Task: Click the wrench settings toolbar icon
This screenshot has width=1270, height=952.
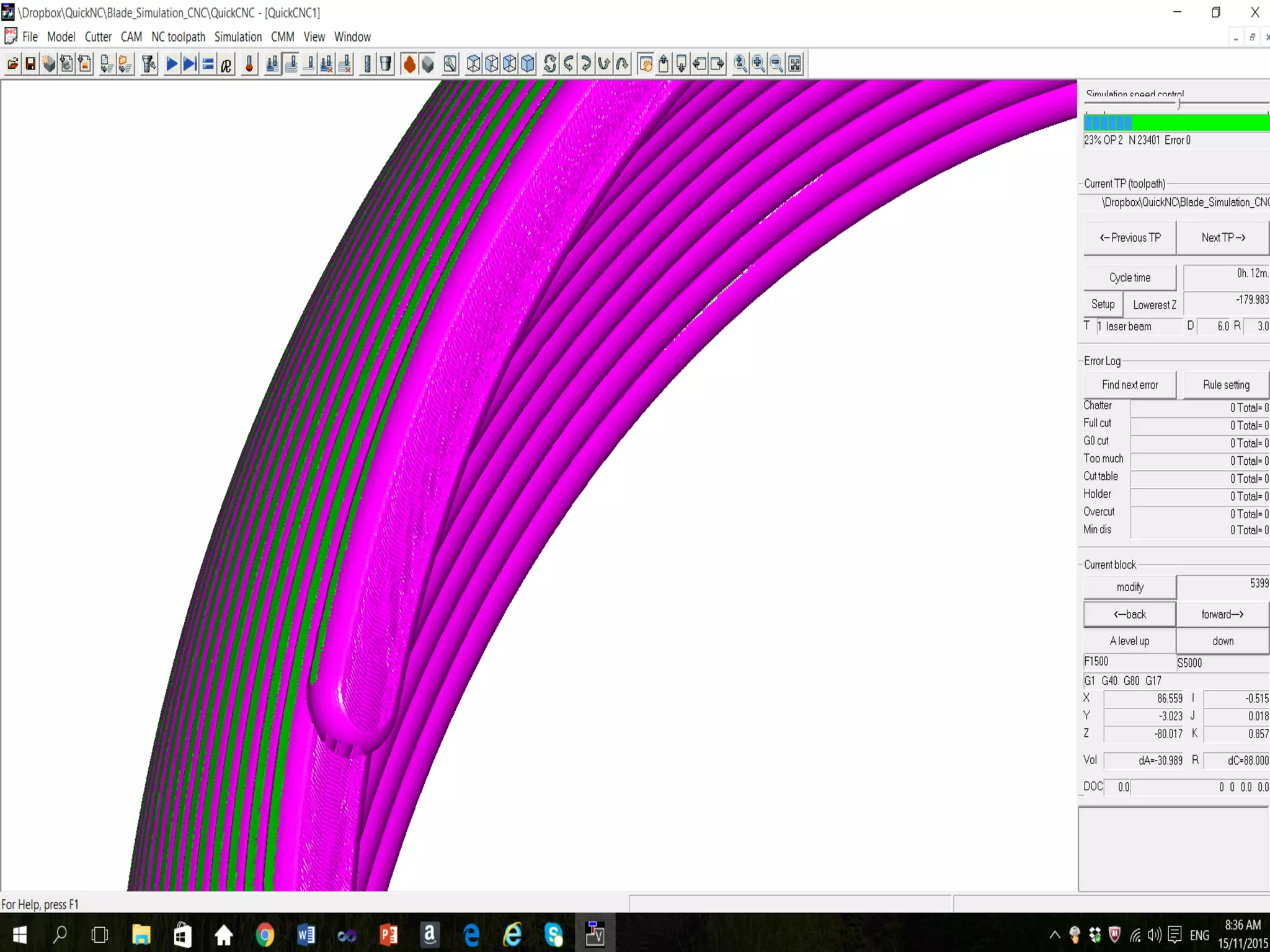Action: [450, 64]
